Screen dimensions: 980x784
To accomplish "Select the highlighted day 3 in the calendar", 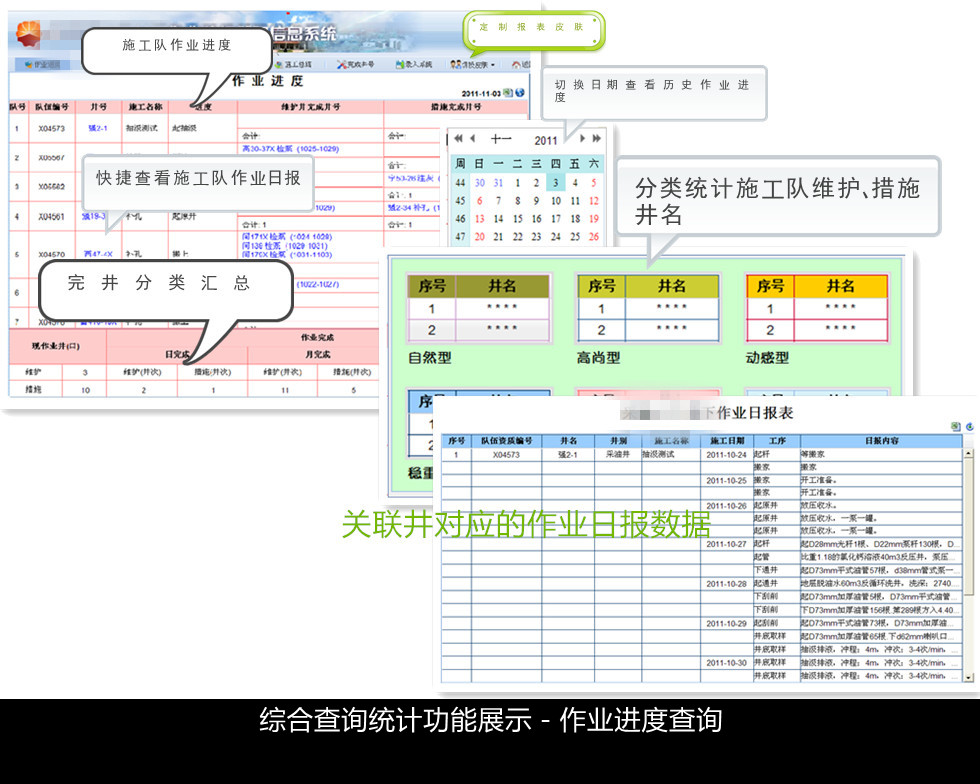I will tap(555, 183).
